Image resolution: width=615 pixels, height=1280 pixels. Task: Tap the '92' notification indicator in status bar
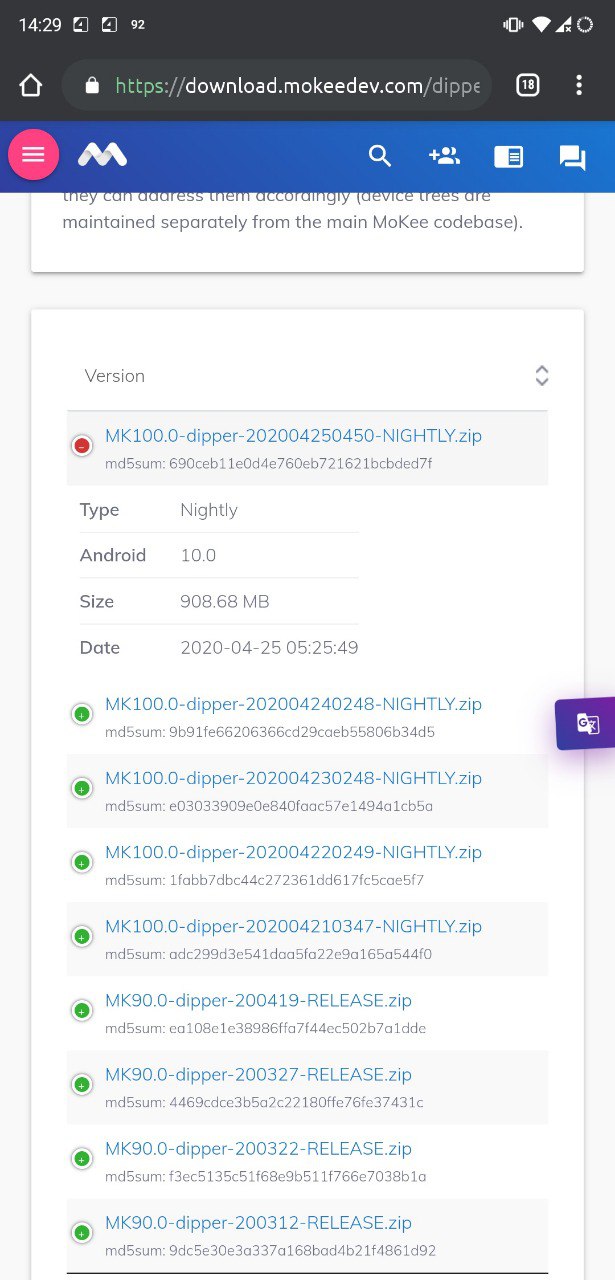click(x=138, y=25)
